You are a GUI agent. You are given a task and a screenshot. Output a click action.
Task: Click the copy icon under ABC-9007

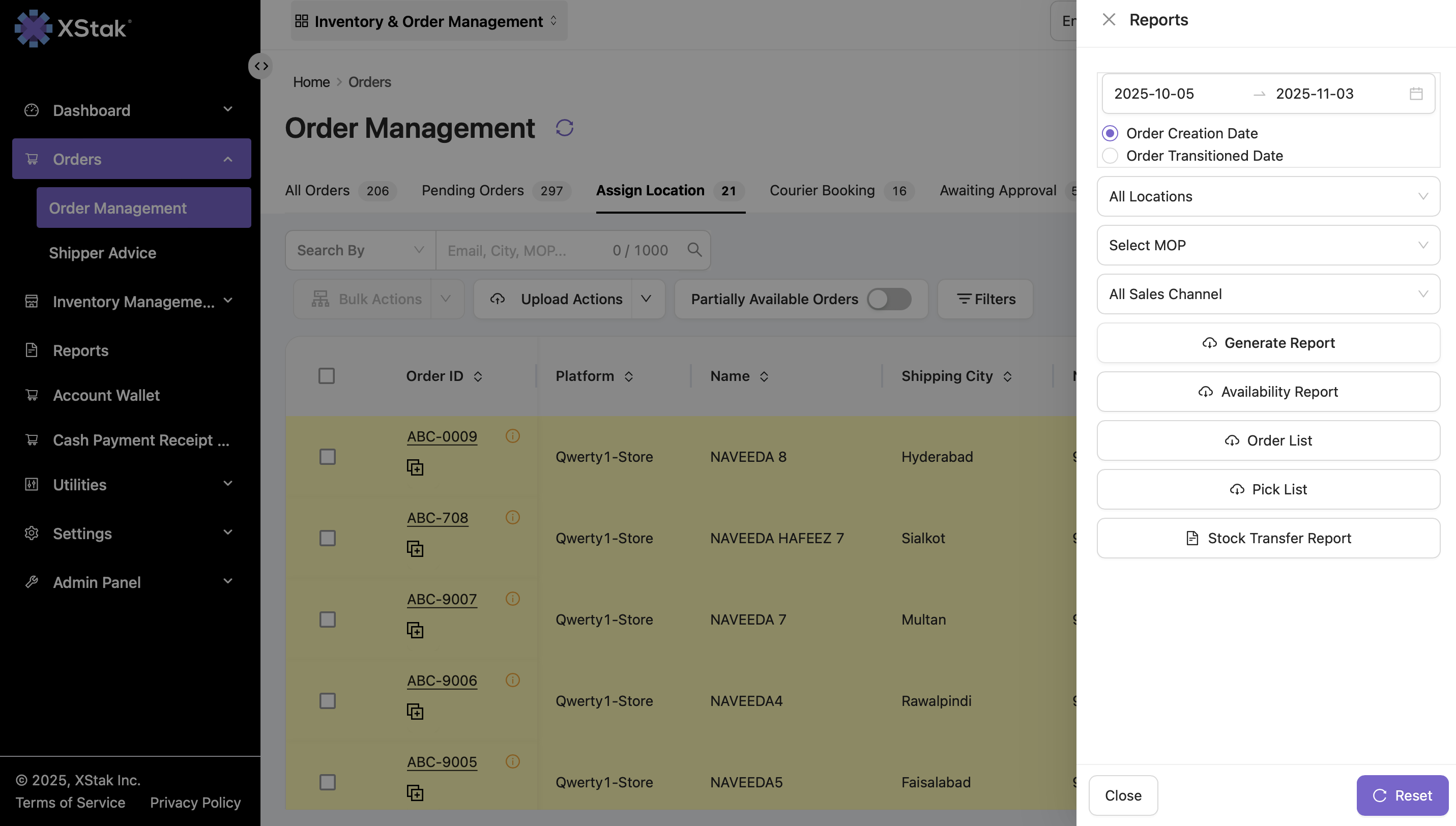coord(415,630)
